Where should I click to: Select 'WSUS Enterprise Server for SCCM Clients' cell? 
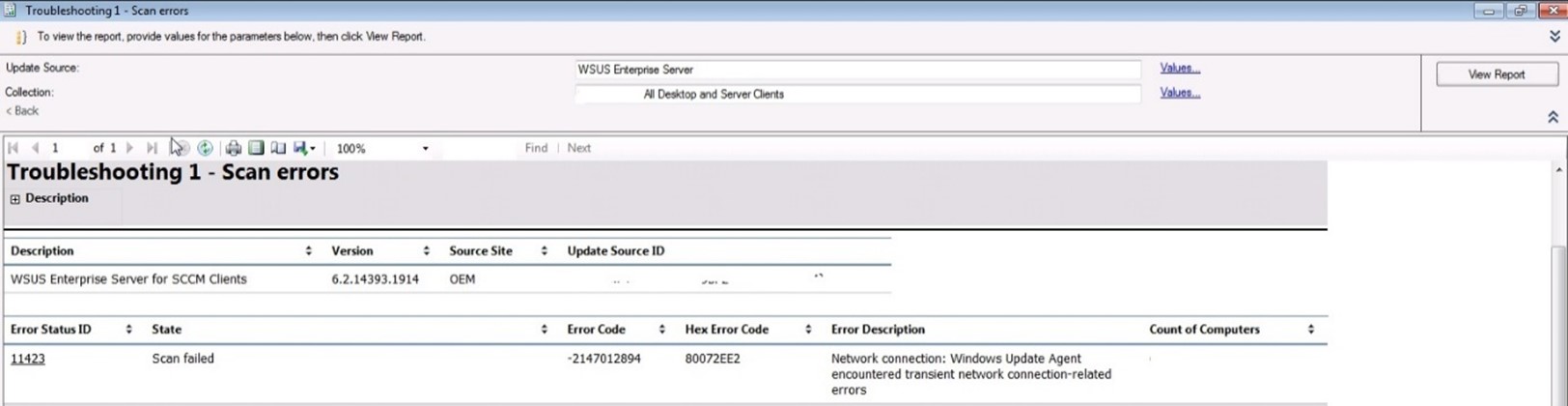(128, 279)
